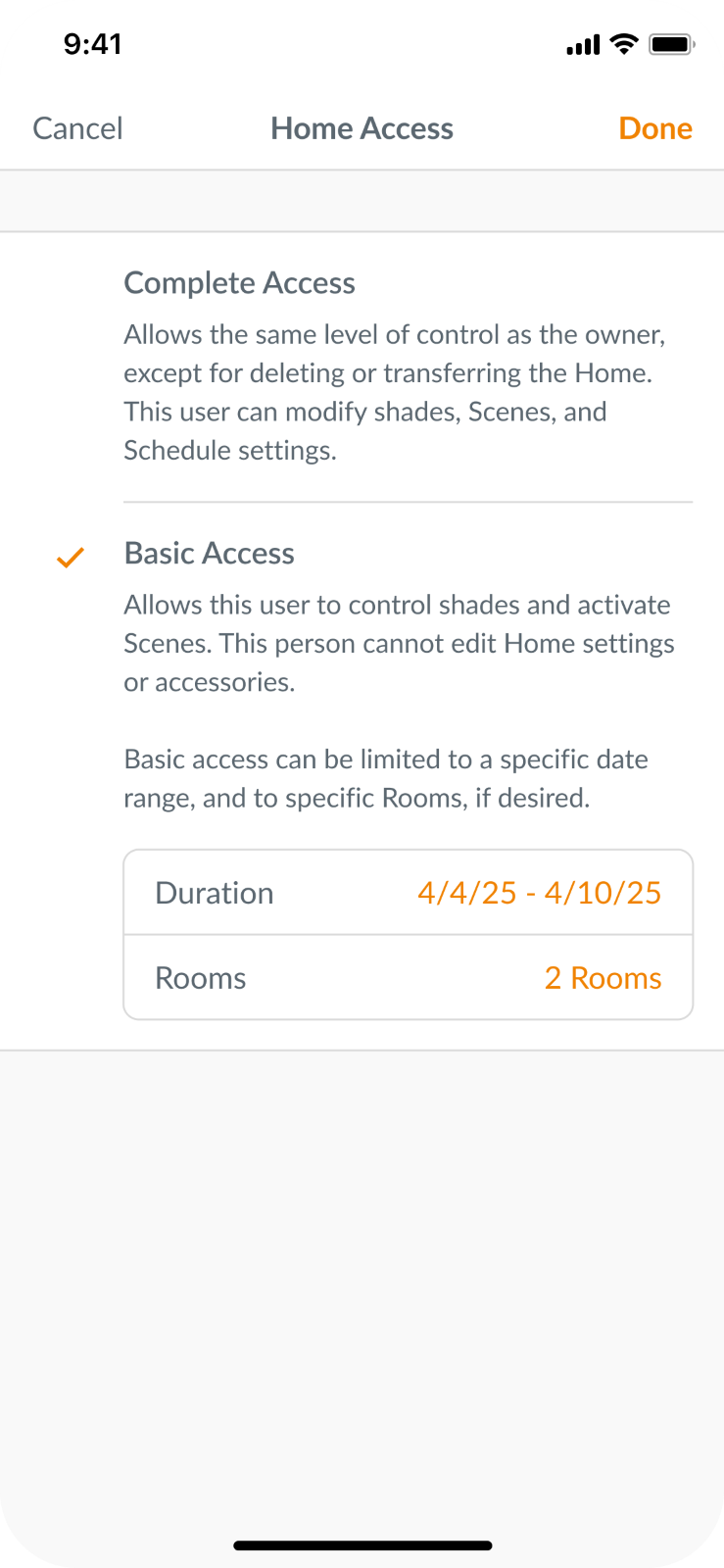Tap the Basic Access description text
Screen dimensions: 724x1568
[x=397, y=643]
